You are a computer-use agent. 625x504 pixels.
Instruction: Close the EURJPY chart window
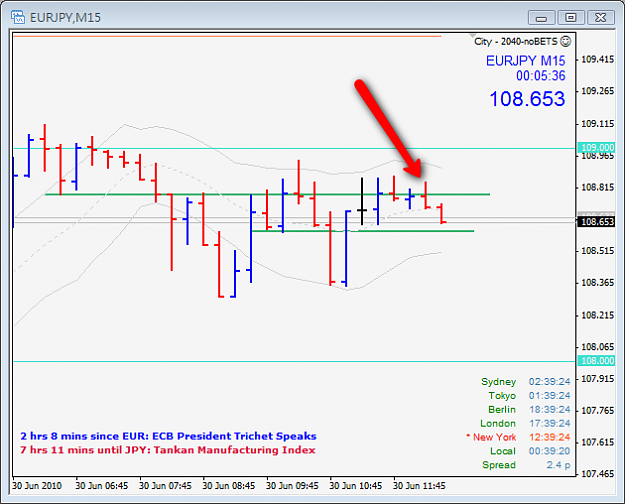pyautogui.click(x=601, y=18)
